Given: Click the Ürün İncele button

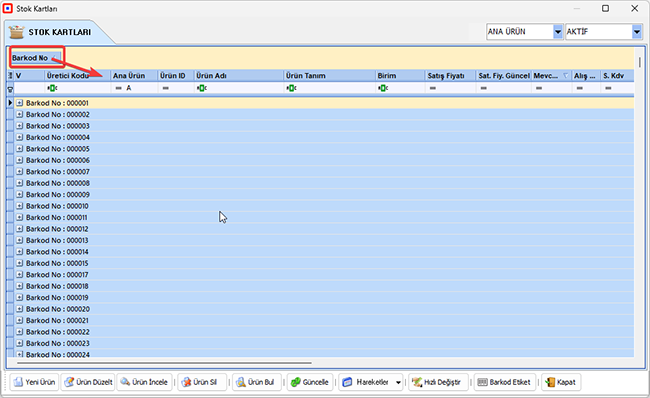Looking at the screenshot, I should (x=144, y=382).
